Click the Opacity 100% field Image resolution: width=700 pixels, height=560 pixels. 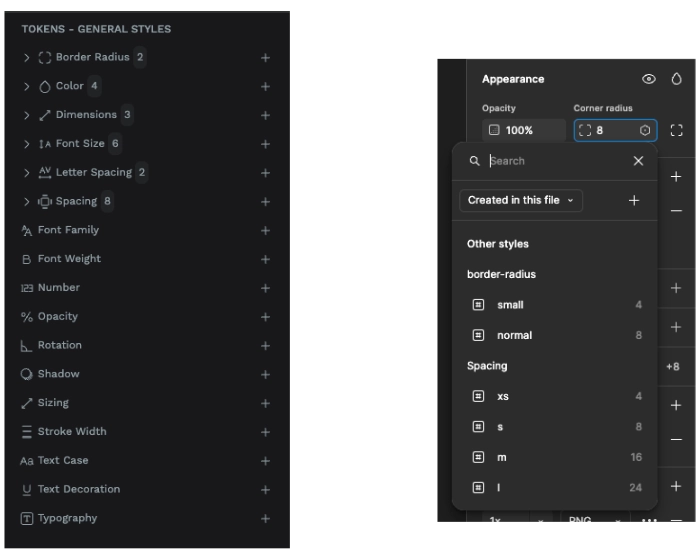524,130
